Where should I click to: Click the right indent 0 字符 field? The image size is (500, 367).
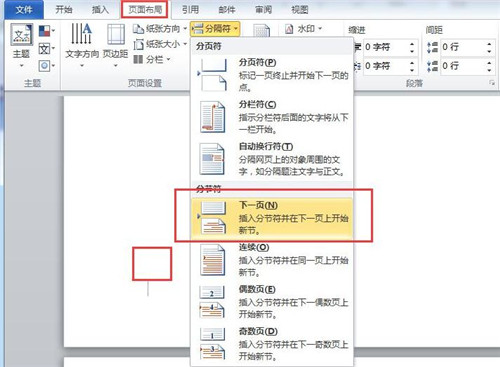click(385, 66)
